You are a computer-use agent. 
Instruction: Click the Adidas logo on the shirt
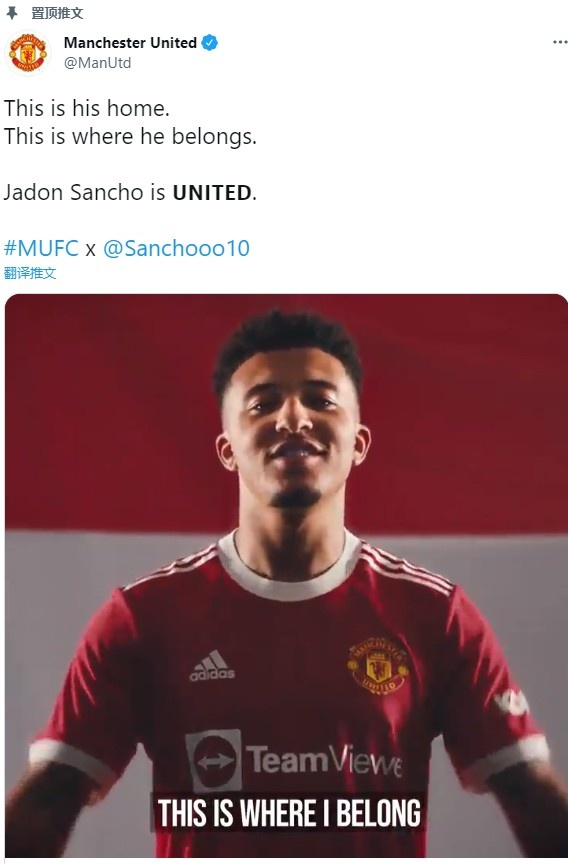(213, 666)
